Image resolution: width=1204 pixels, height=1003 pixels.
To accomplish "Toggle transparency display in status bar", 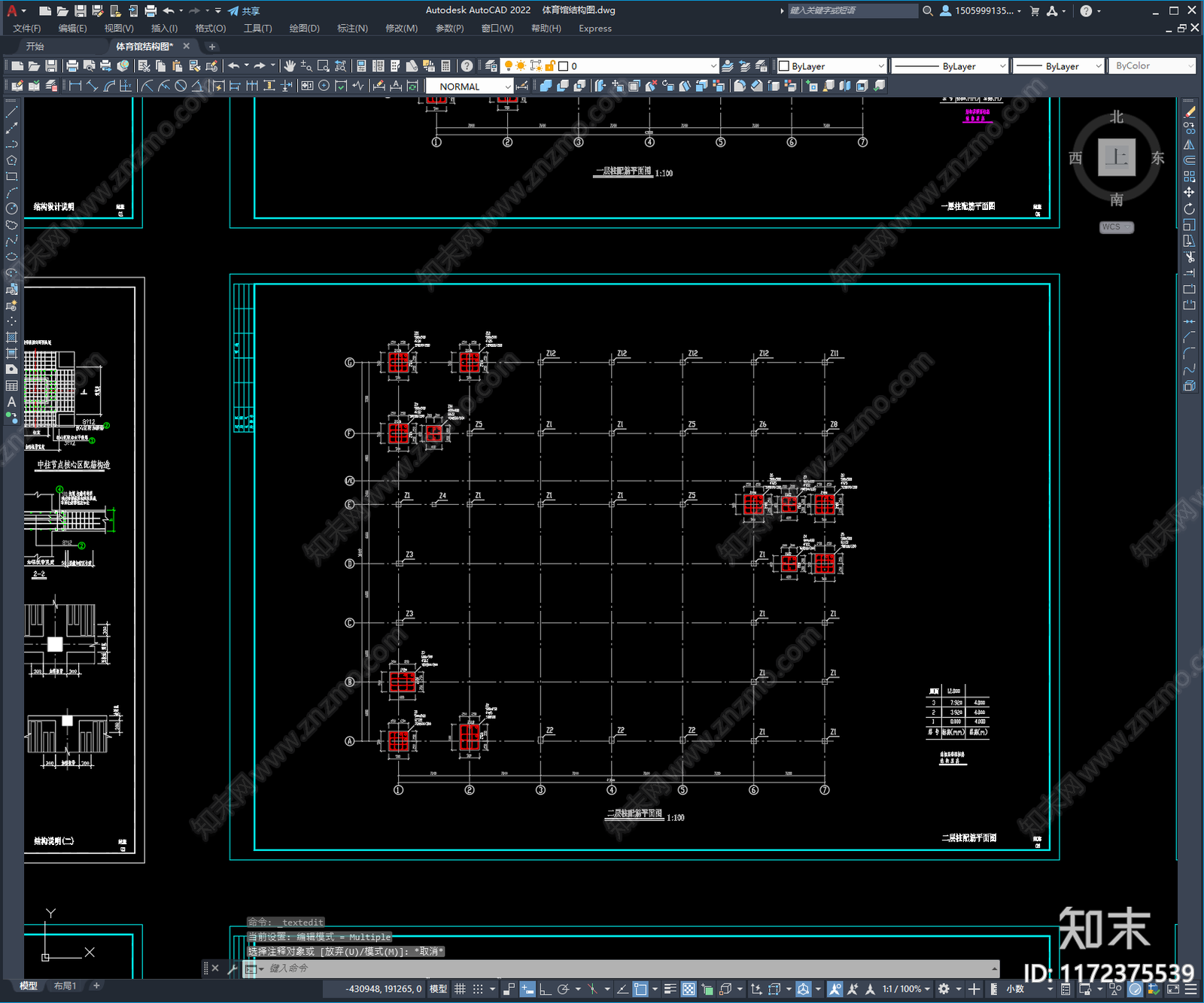I will (x=689, y=989).
